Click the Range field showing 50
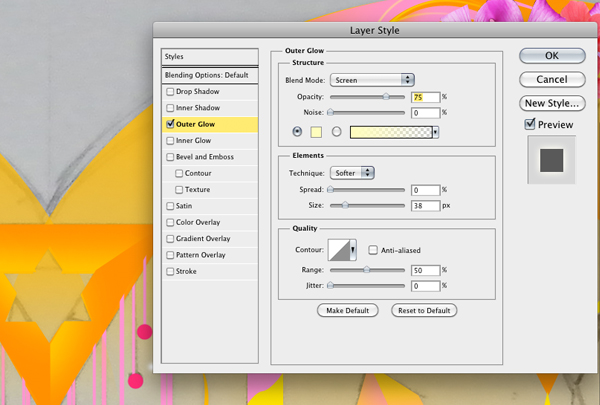Image resolution: width=600 pixels, height=405 pixels. click(426, 270)
